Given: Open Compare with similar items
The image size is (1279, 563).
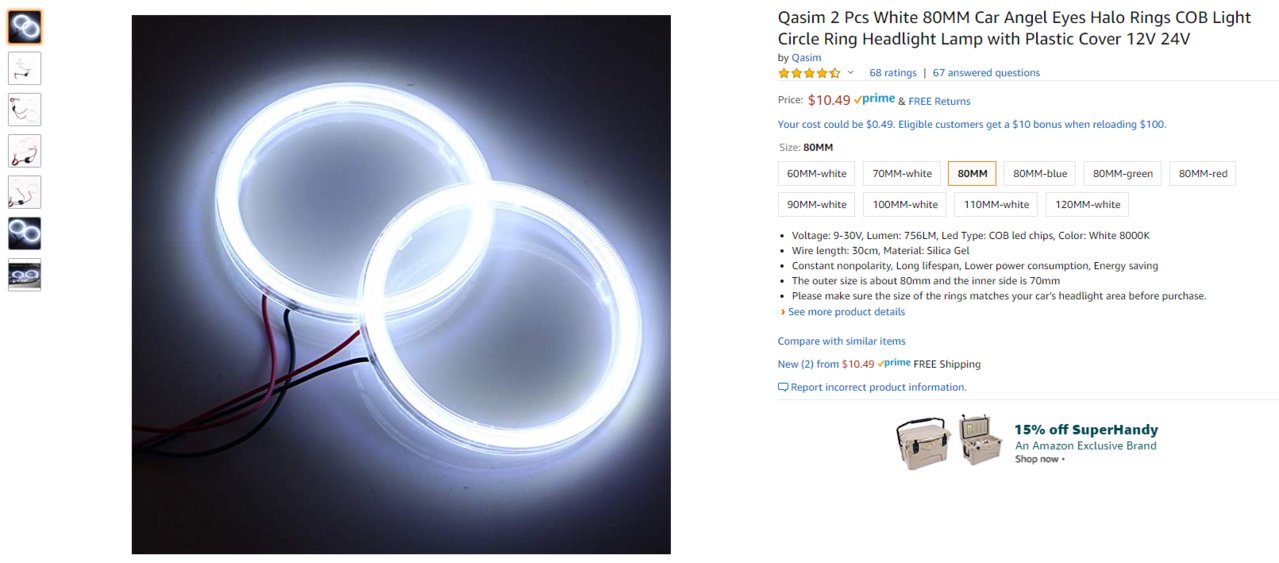Looking at the screenshot, I should pyautogui.click(x=842, y=341).
